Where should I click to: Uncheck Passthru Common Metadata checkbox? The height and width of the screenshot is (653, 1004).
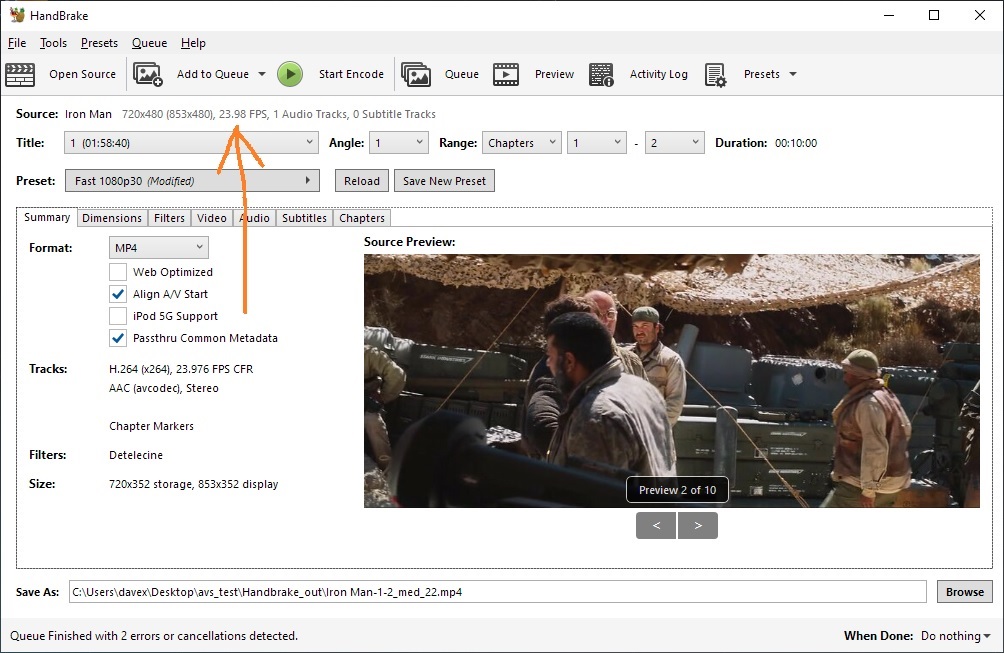tap(118, 338)
